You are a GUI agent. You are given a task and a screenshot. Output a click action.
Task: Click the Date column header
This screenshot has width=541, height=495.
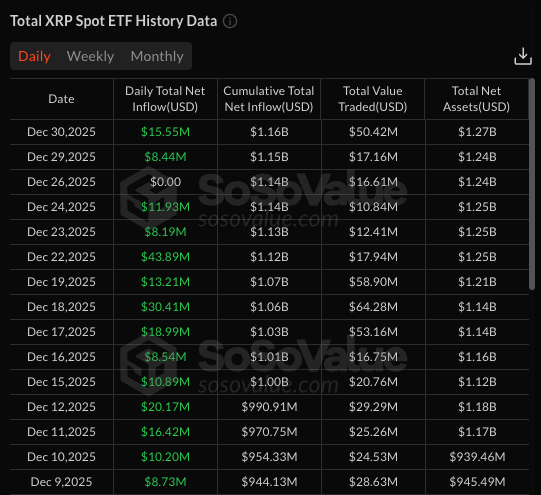61,99
